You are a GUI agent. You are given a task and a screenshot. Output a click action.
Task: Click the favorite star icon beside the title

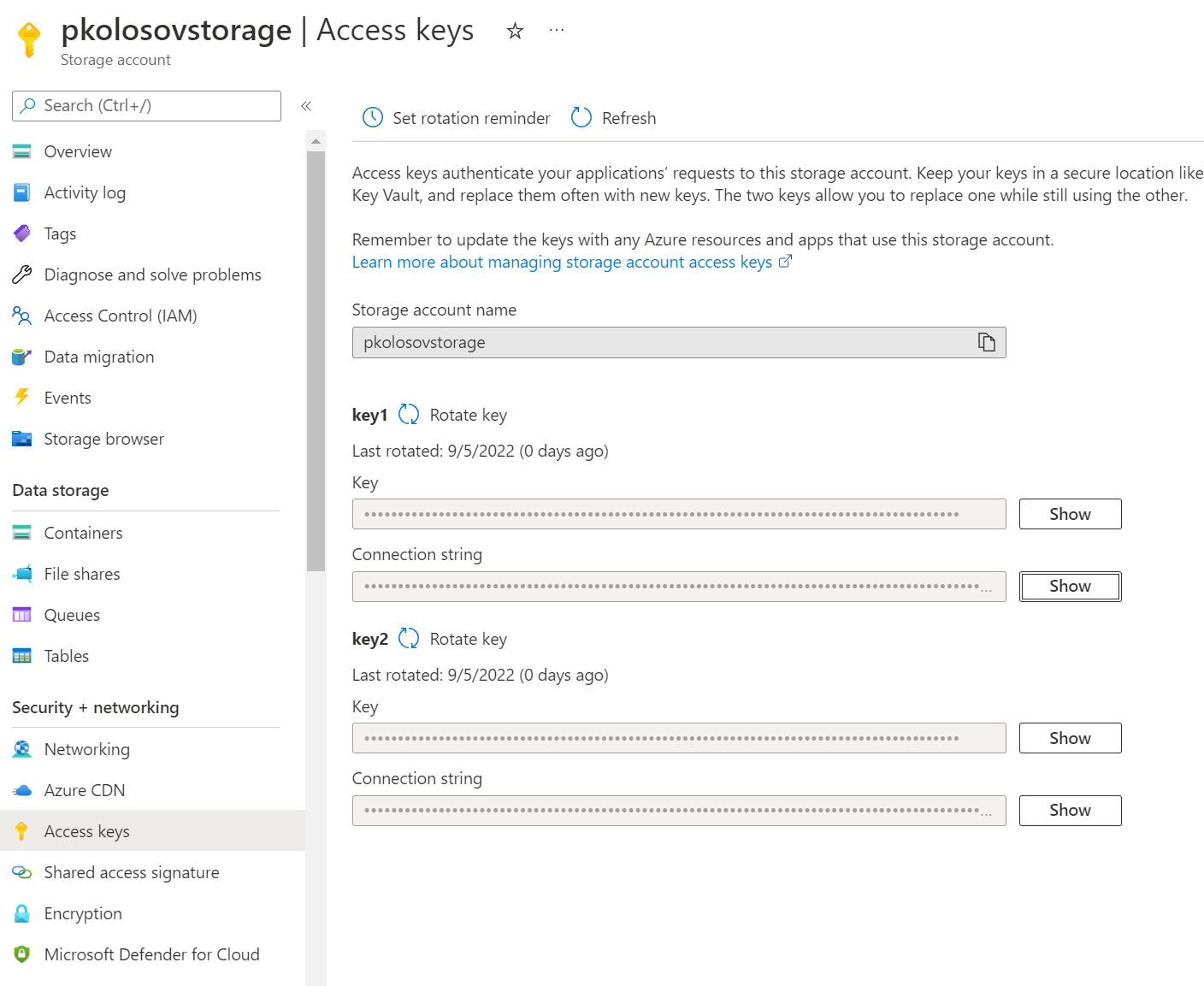(515, 31)
